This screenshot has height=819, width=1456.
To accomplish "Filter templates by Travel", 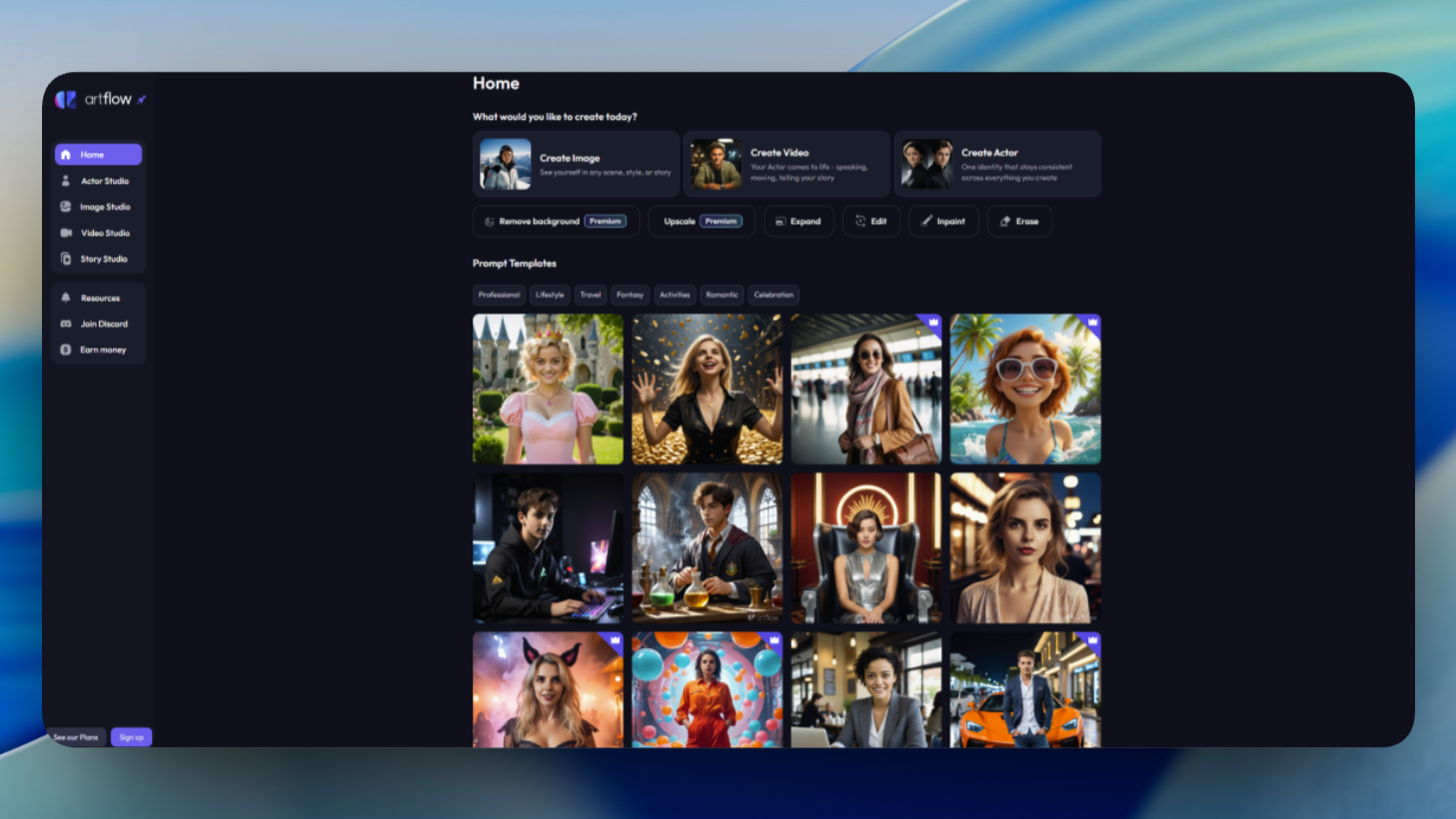I will pos(591,295).
